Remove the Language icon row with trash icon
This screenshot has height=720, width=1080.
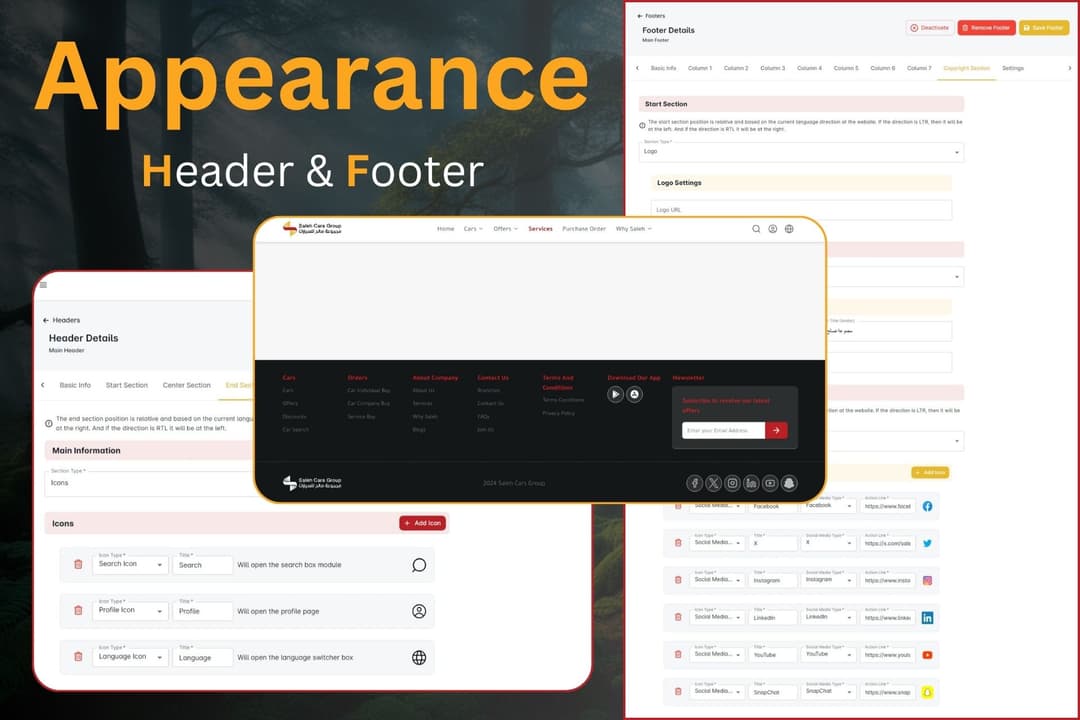click(x=78, y=657)
